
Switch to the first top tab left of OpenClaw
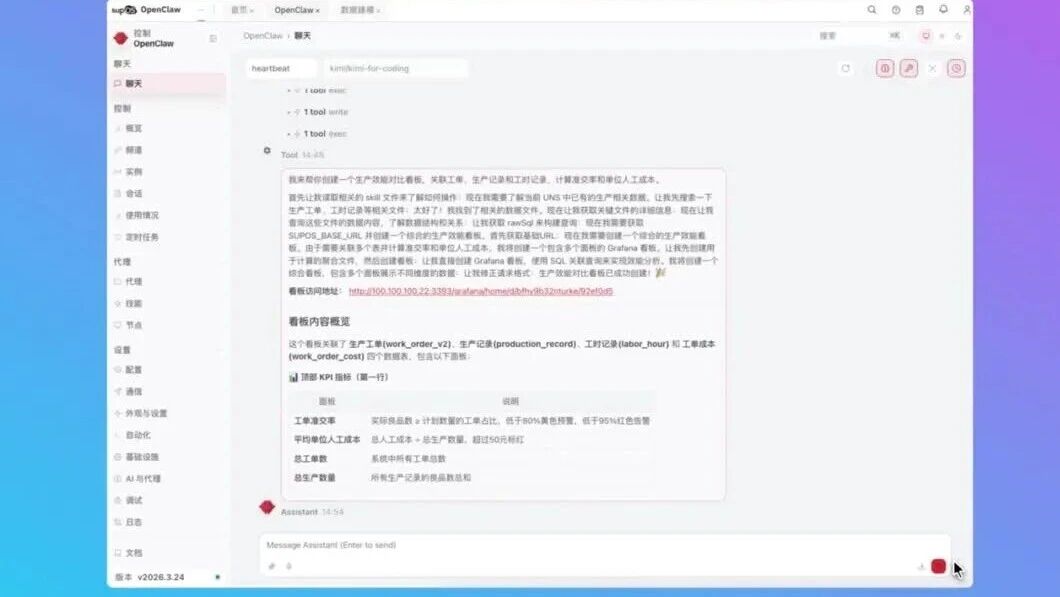[x=242, y=10]
